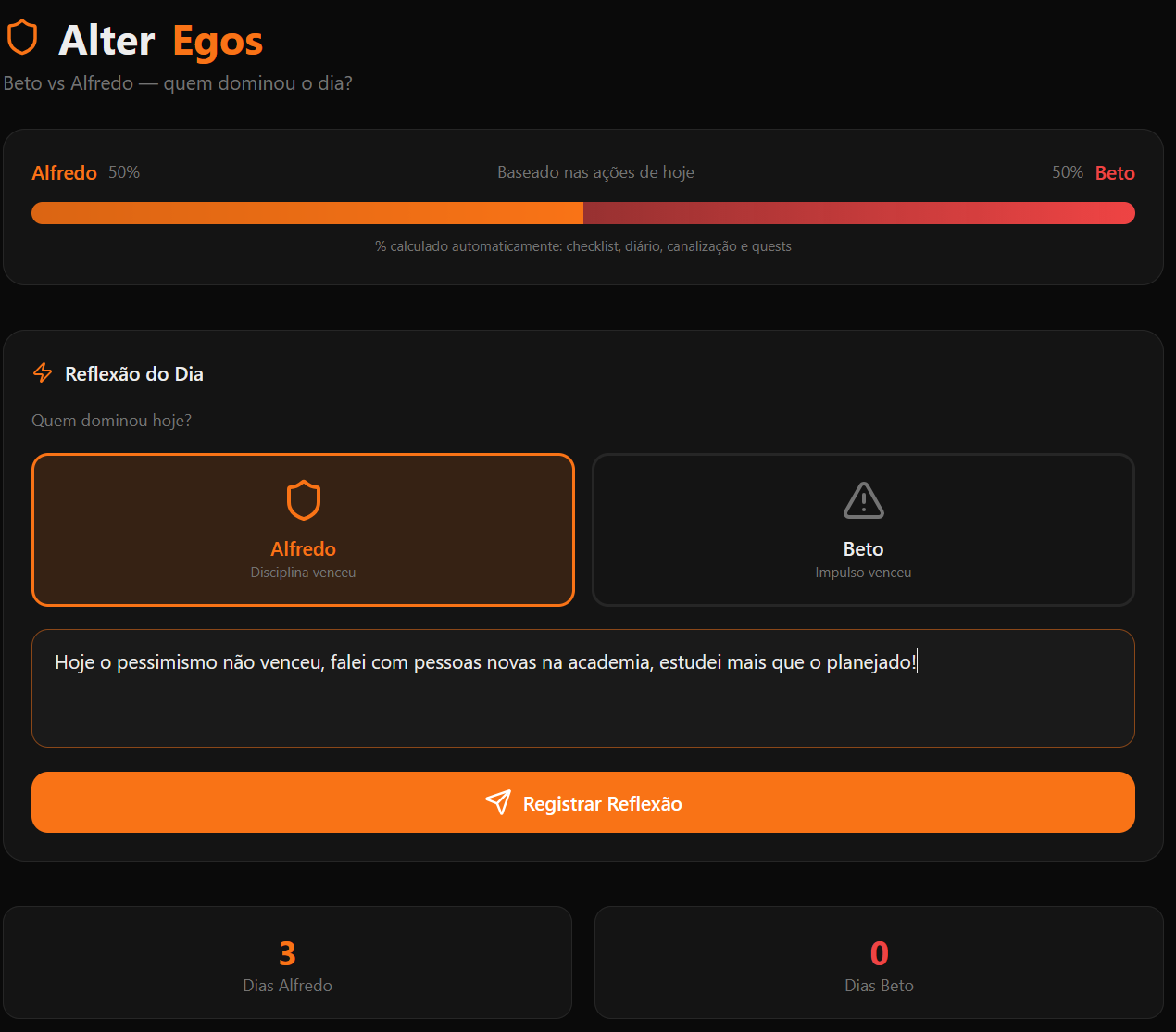Click the "Dias Beto" label
Screen dimensions: 1176x1032
pyautogui.click(x=879, y=986)
